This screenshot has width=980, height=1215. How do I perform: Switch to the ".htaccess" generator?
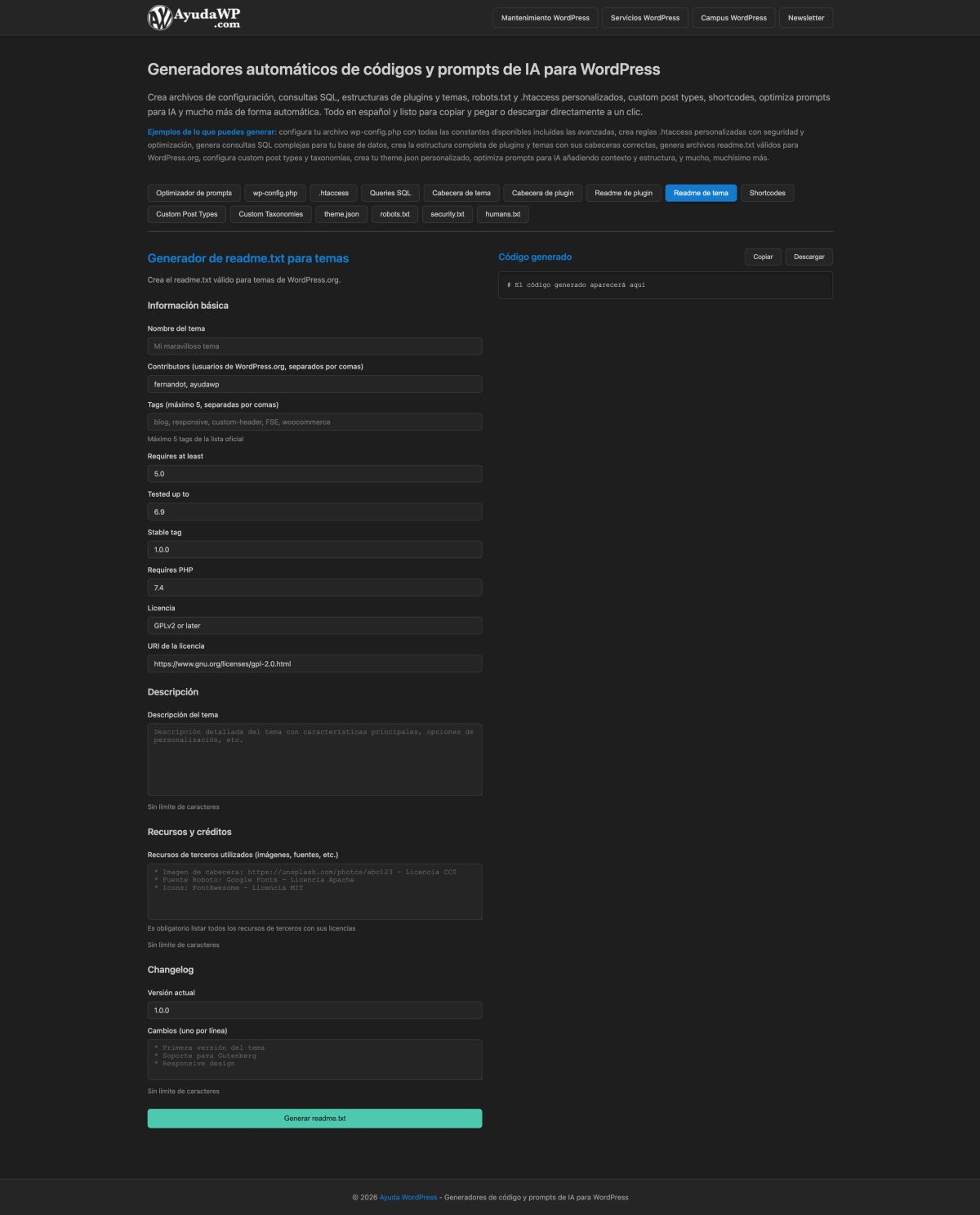tap(332, 193)
